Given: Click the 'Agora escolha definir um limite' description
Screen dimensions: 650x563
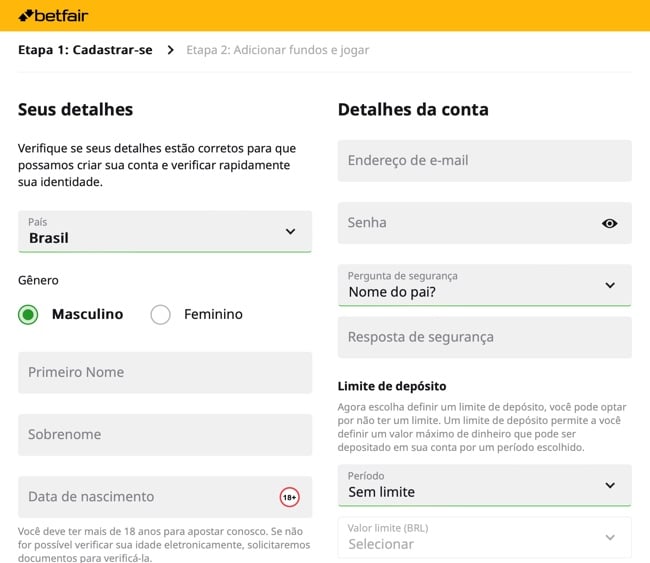Looking at the screenshot, I should (x=482, y=427).
